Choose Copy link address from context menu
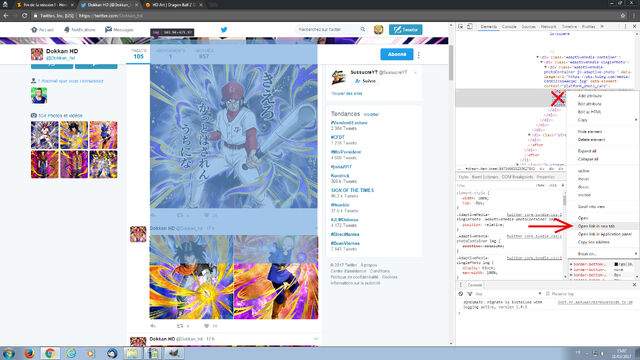 click(602, 242)
